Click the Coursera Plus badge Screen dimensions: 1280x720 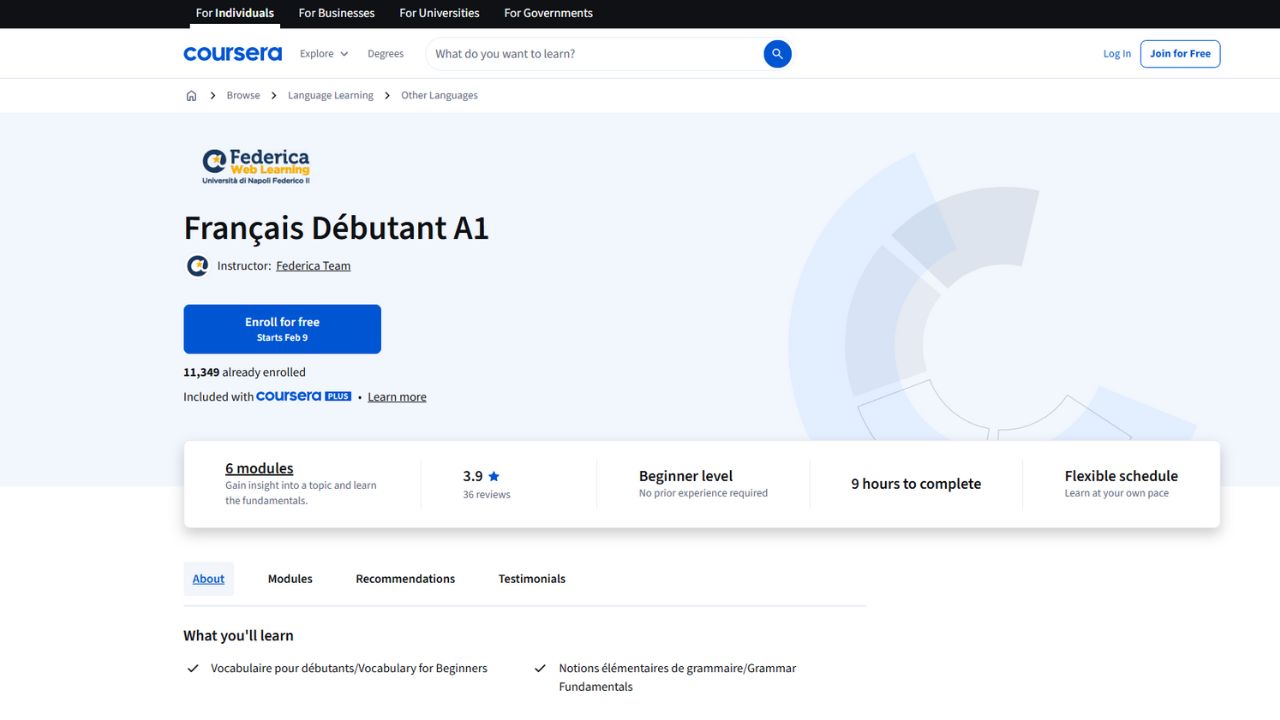[x=304, y=396]
